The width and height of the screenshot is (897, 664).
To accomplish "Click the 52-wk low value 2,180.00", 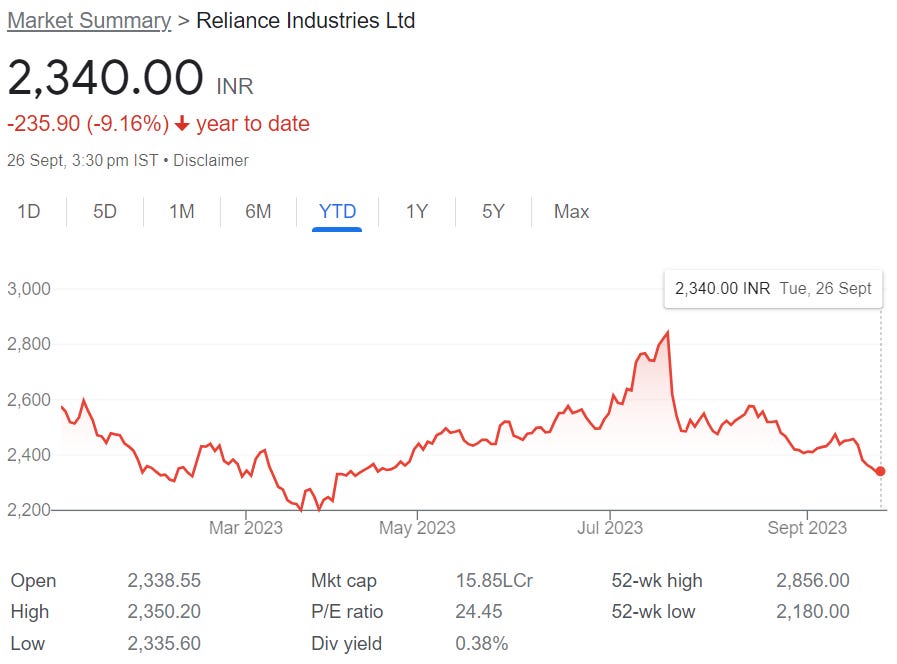I will (813, 611).
